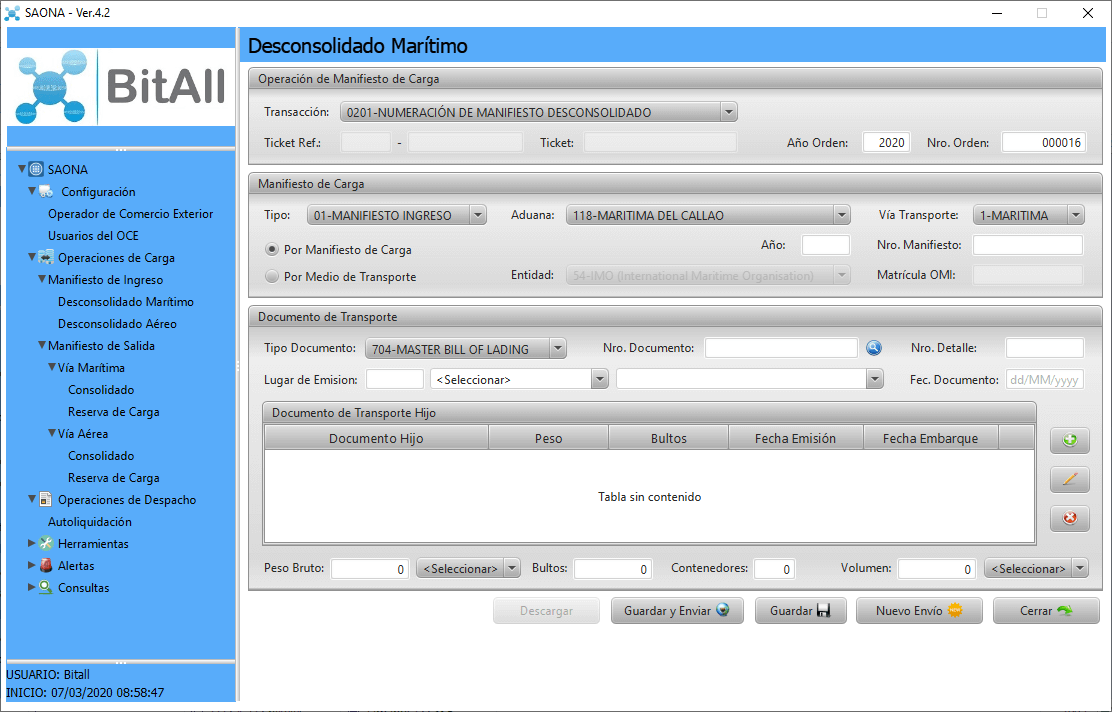Select Por Manifiesto de Carga radio option

click(x=272, y=249)
